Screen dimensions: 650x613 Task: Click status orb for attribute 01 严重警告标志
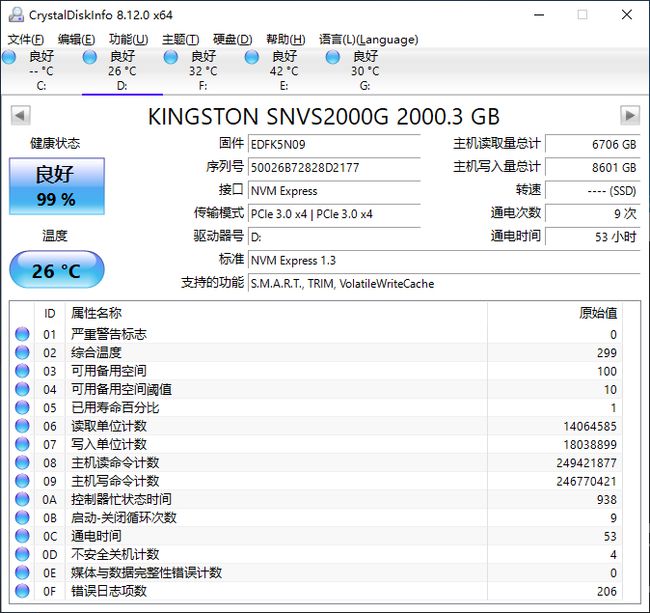[x=22, y=334]
